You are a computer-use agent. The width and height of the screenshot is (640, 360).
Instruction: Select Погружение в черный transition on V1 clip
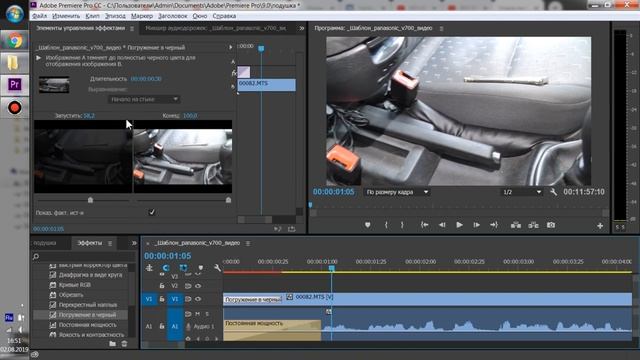click(x=253, y=299)
